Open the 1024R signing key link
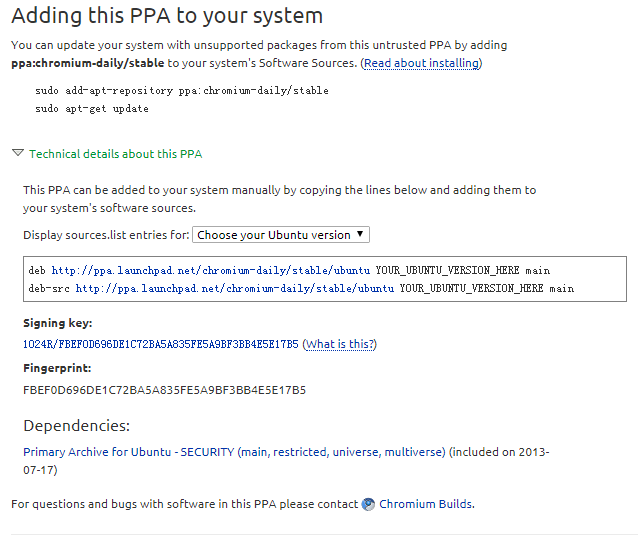This screenshot has height=540, width=638. pyautogui.click(x=160, y=344)
